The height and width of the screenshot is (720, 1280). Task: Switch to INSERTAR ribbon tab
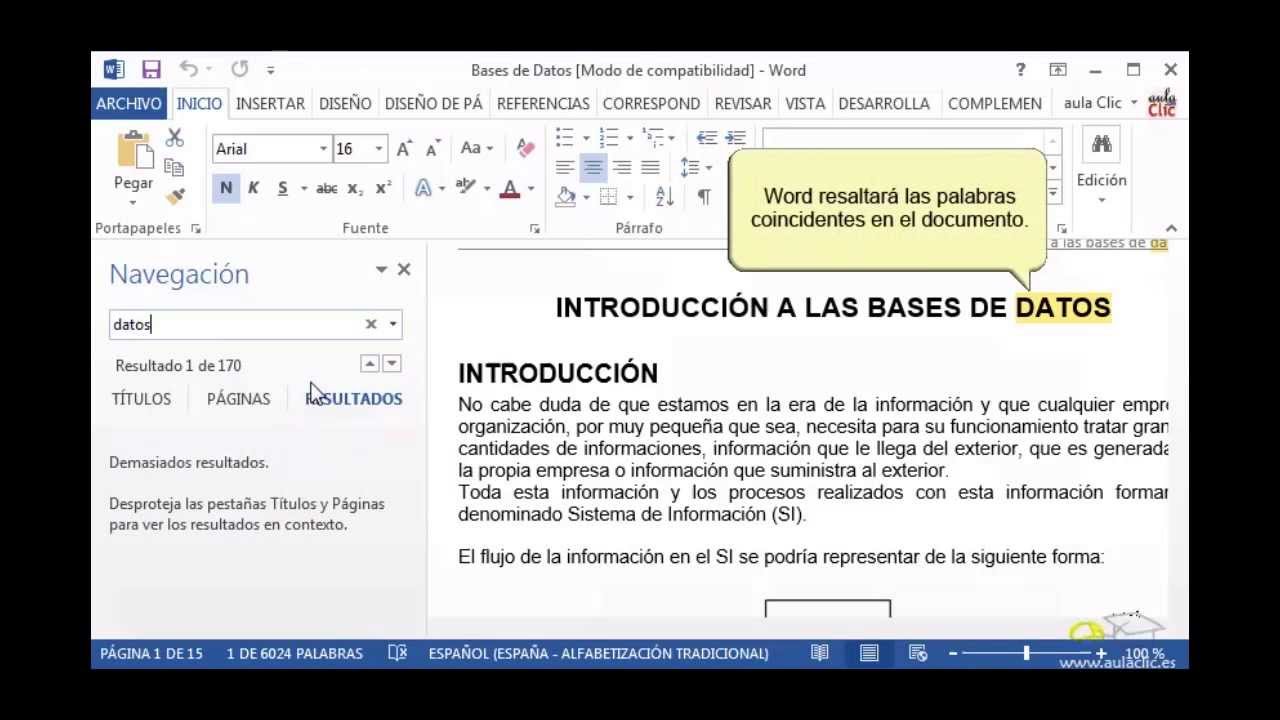[x=270, y=103]
